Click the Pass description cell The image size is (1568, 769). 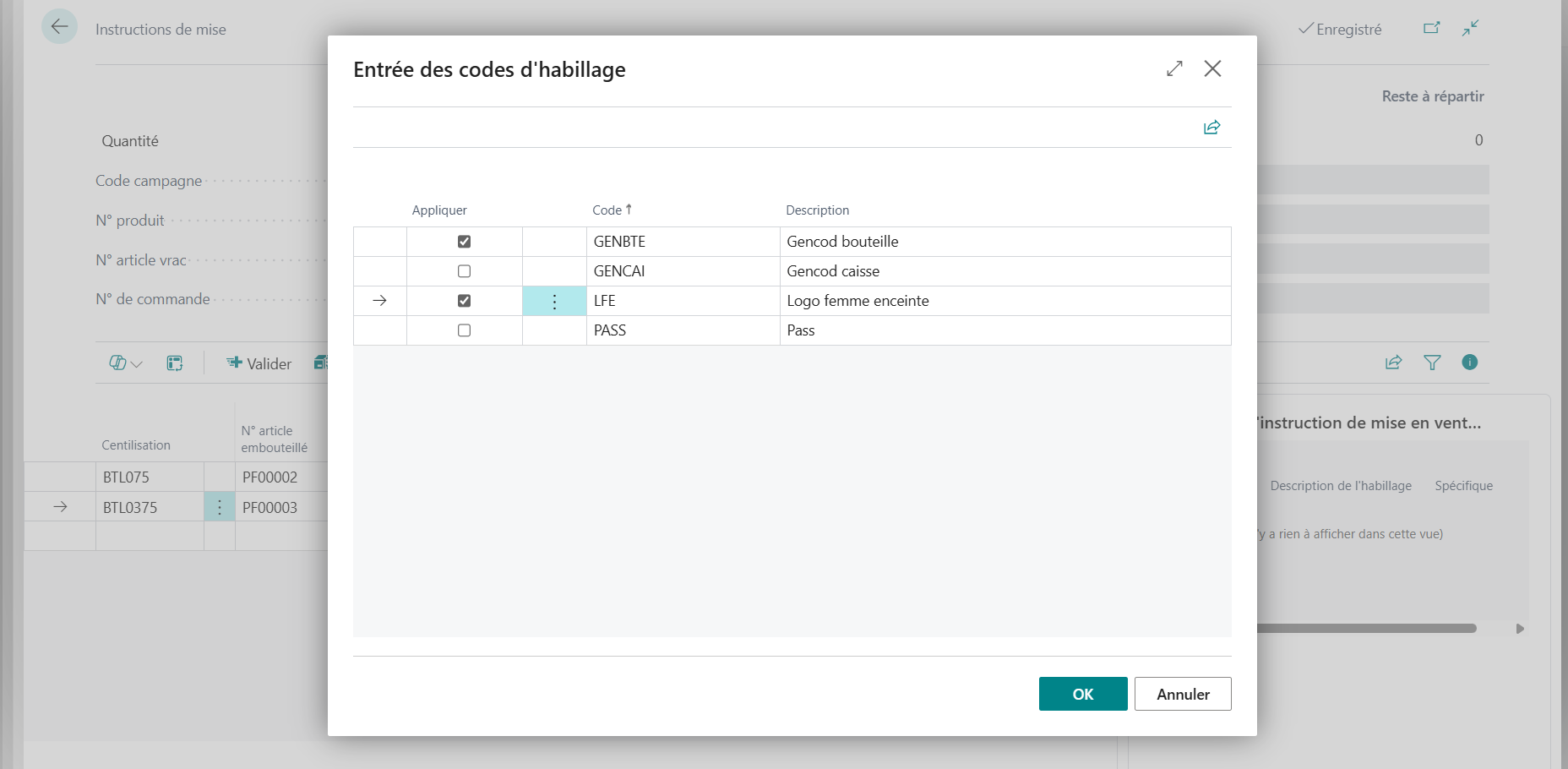1005,330
